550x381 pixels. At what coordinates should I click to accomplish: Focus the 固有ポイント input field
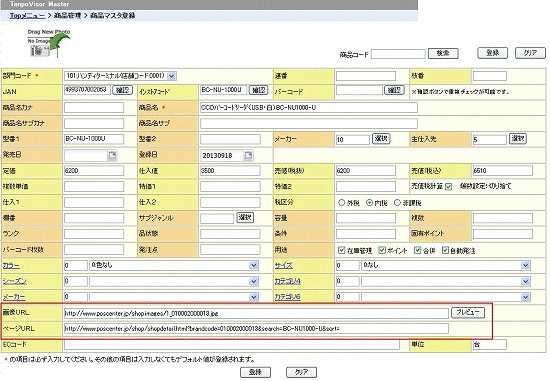point(502,234)
